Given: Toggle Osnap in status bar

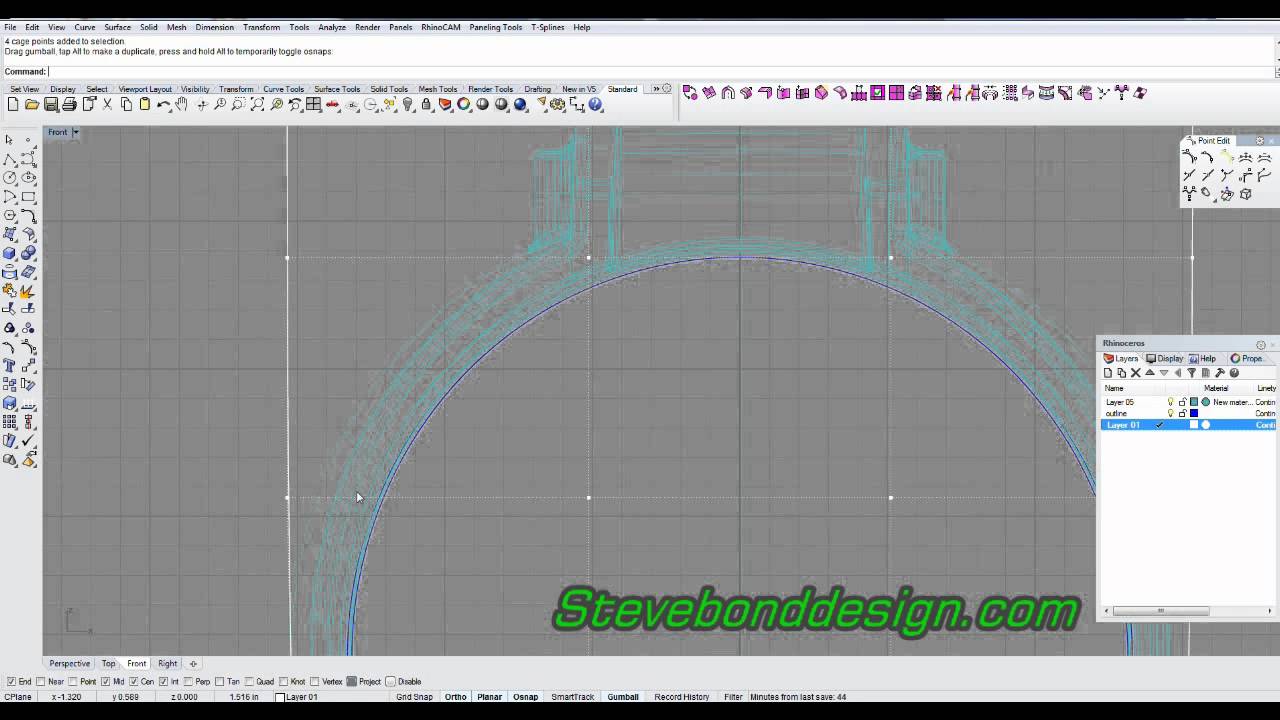Looking at the screenshot, I should [x=525, y=697].
